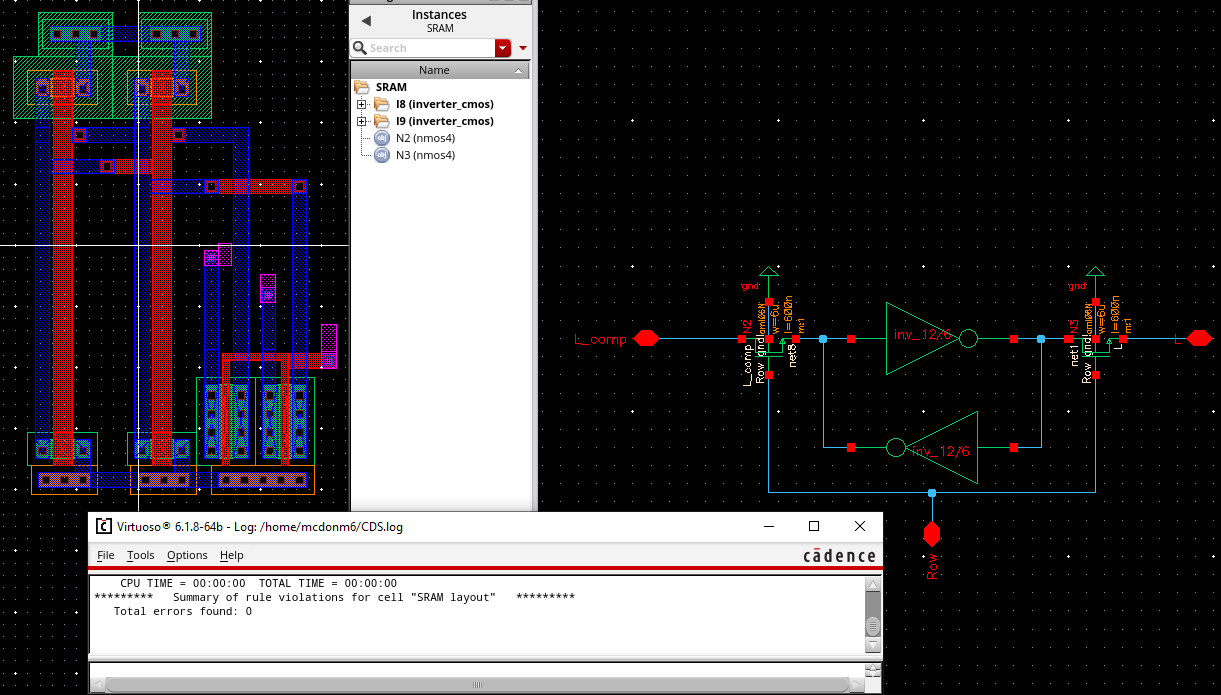This screenshot has width=1221, height=695.
Task: Select the L_comp input pin in the schematic
Action: [x=646, y=339]
